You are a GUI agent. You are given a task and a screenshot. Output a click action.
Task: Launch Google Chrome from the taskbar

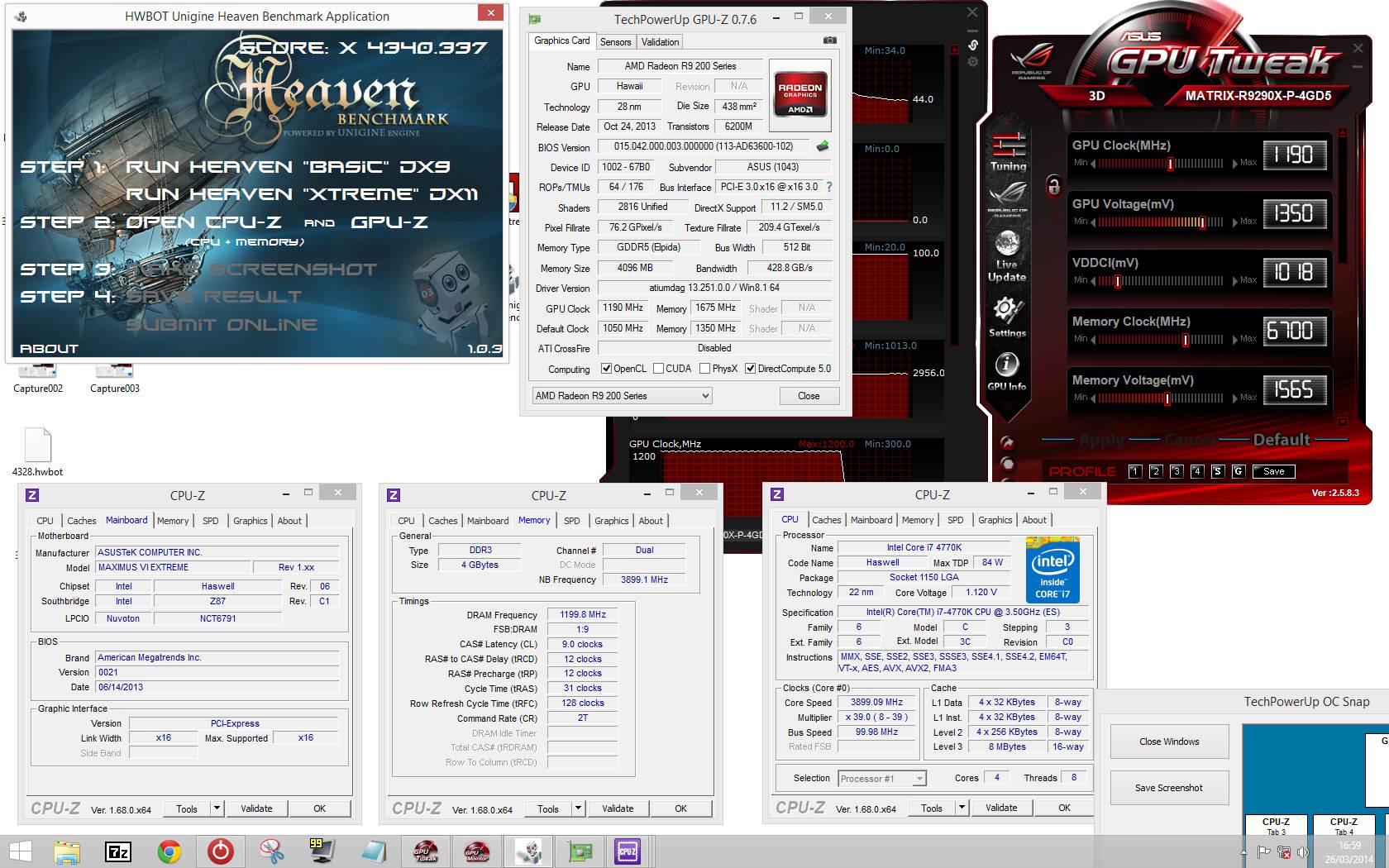coord(169,851)
